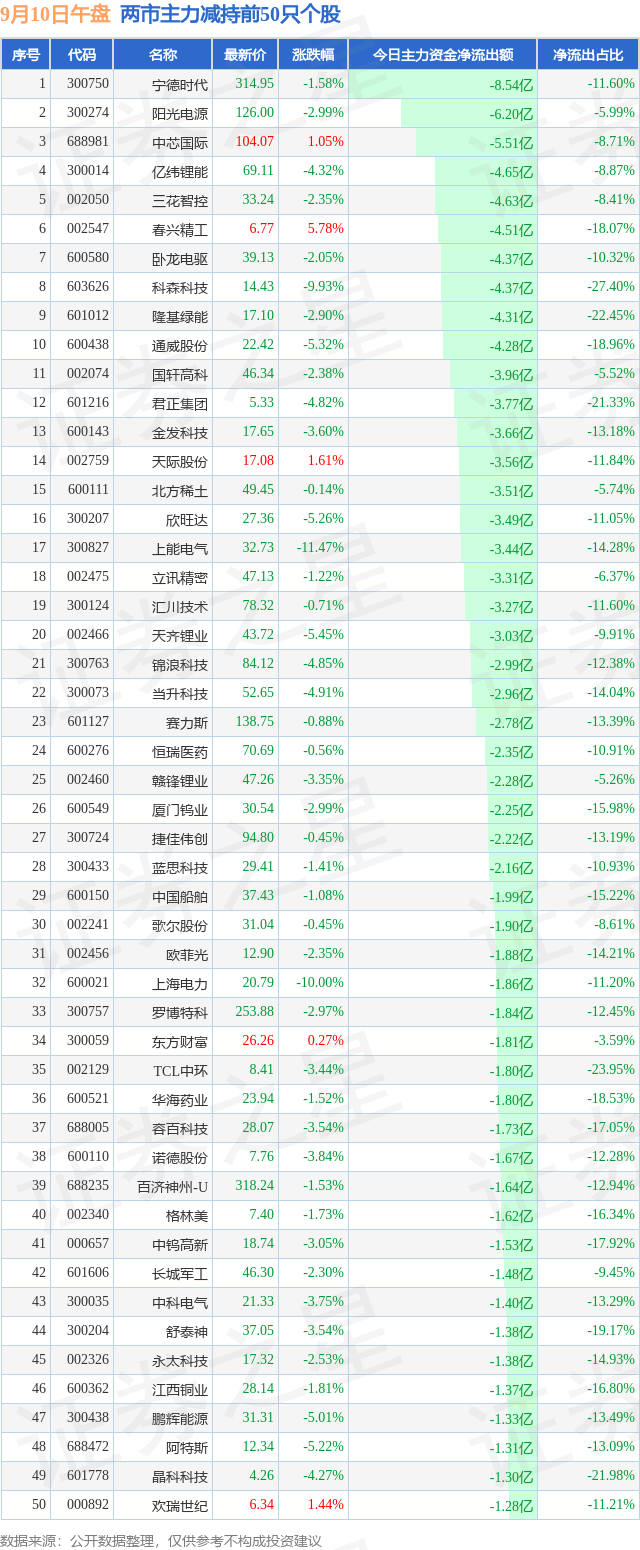Select the stock name 卧龙电驱
Screen dimensions: 640x1550
click(180, 259)
